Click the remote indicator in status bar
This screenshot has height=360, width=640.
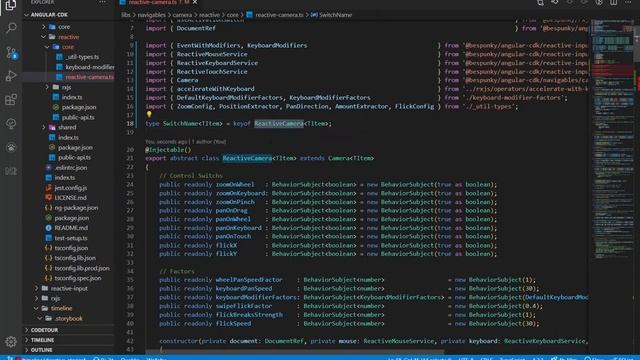[x=10, y=358]
